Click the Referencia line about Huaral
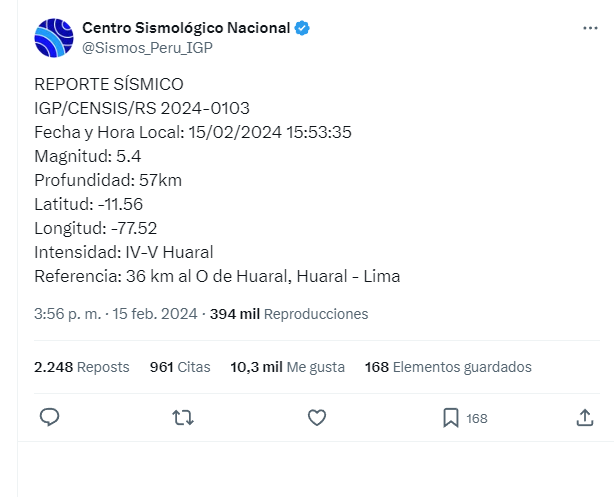614x497 pixels. click(x=217, y=276)
